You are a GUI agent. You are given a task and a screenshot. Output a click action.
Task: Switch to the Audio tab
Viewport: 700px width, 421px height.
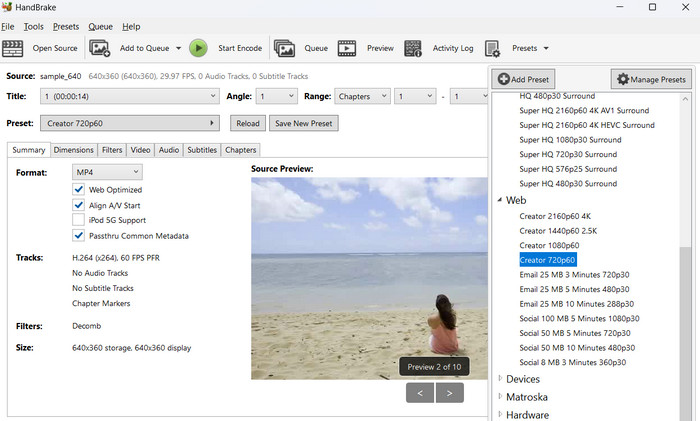point(169,150)
